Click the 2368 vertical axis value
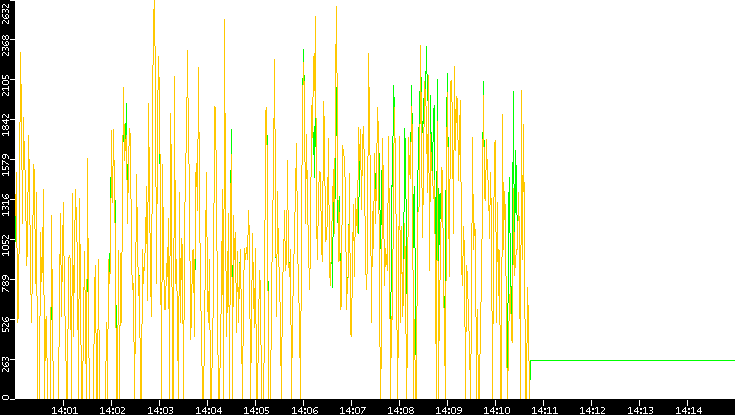This screenshot has width=735, height=415. click(6, 45)
